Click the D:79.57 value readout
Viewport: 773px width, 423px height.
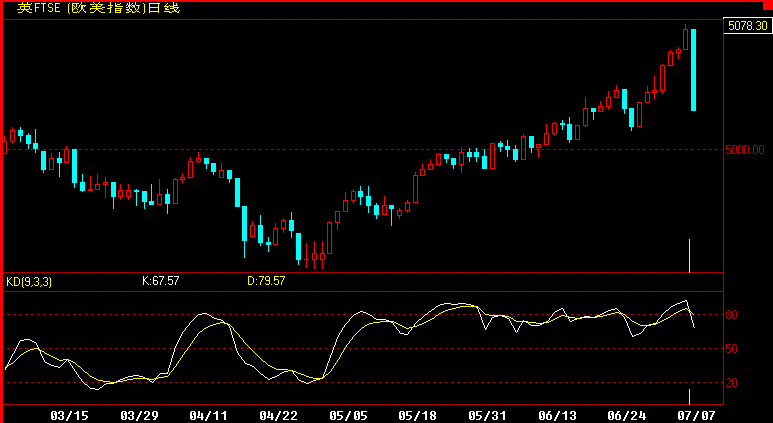pos(266,281)
